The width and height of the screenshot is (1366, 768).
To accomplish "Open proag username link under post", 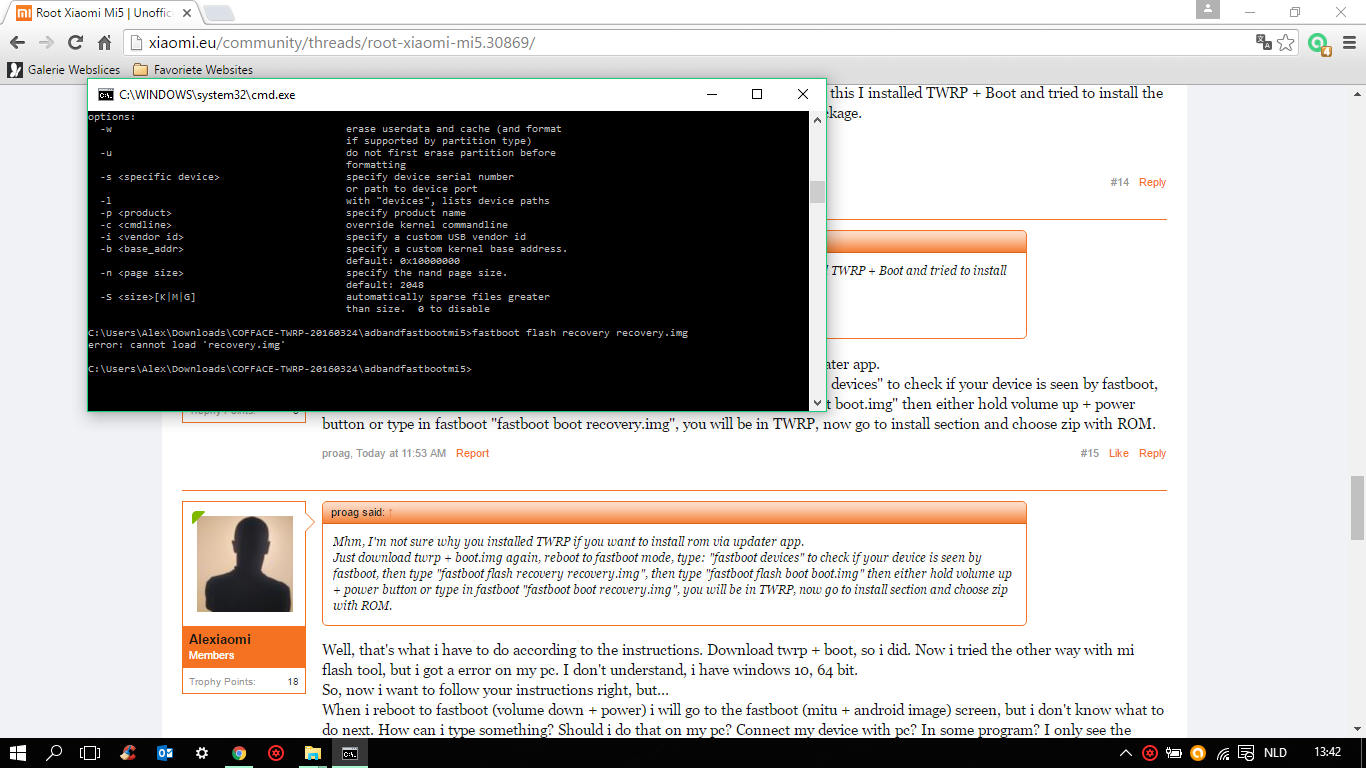I will [x=336, y=453].
